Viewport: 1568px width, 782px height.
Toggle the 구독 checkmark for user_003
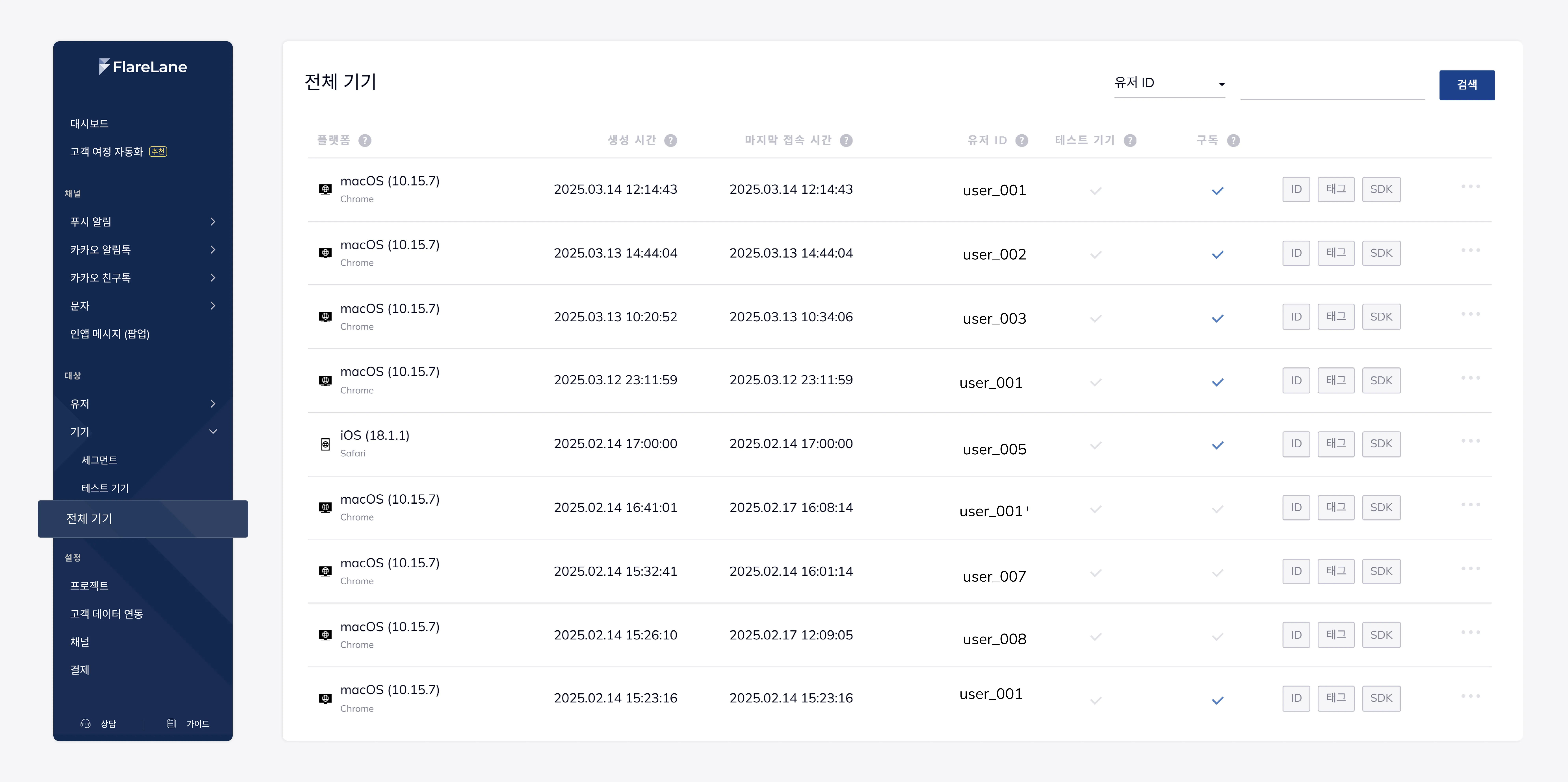point(1217,319)
